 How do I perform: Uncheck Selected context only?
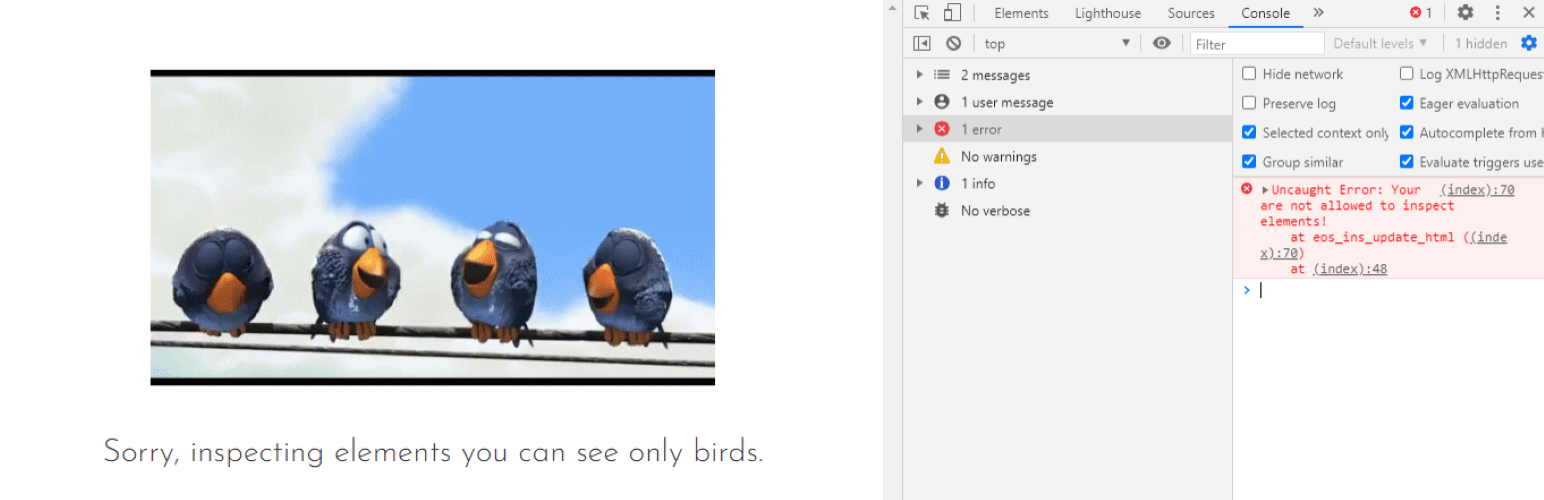[x=1249, y=132]
